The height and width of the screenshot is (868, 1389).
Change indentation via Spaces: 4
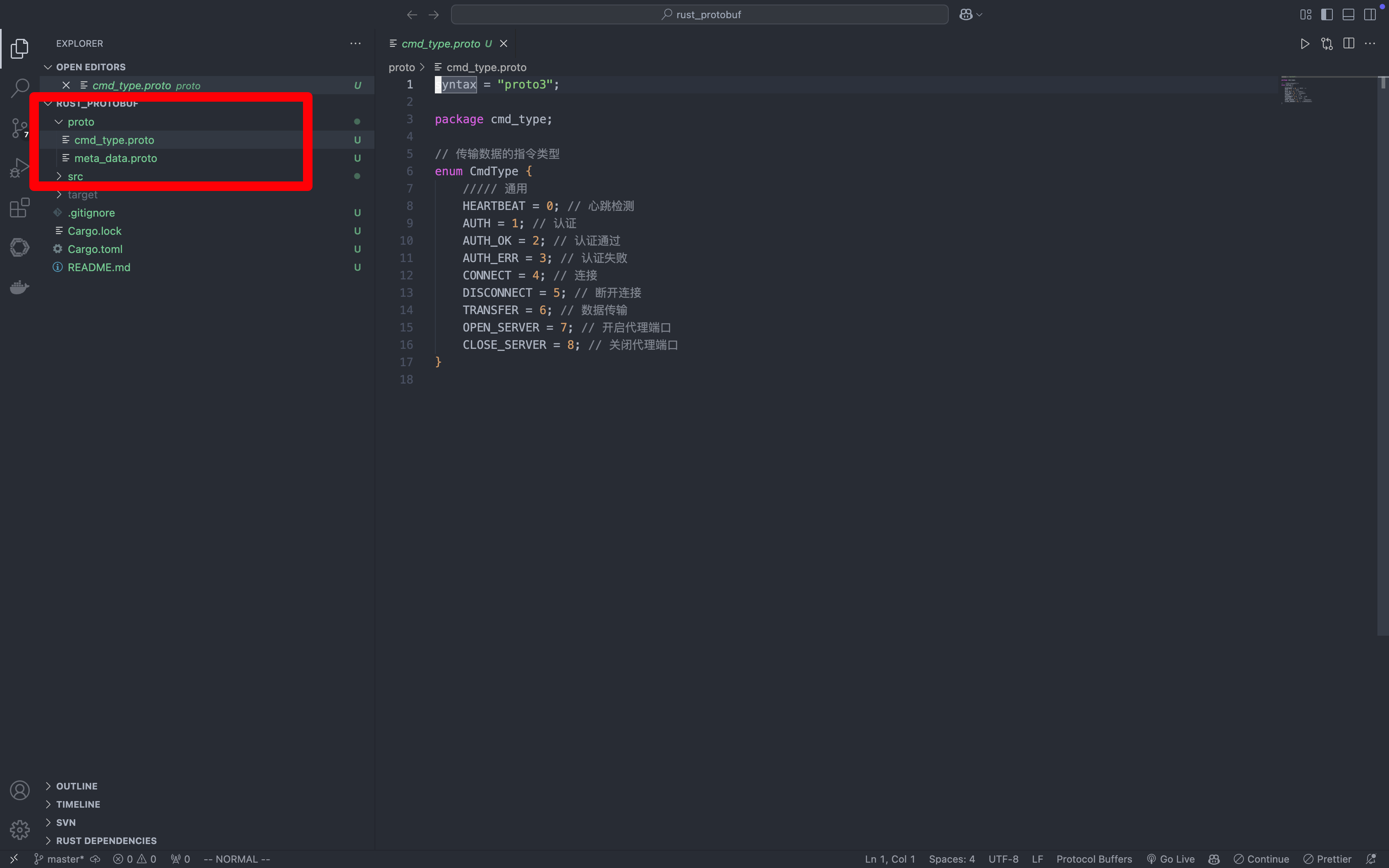(x=952, y=859)
